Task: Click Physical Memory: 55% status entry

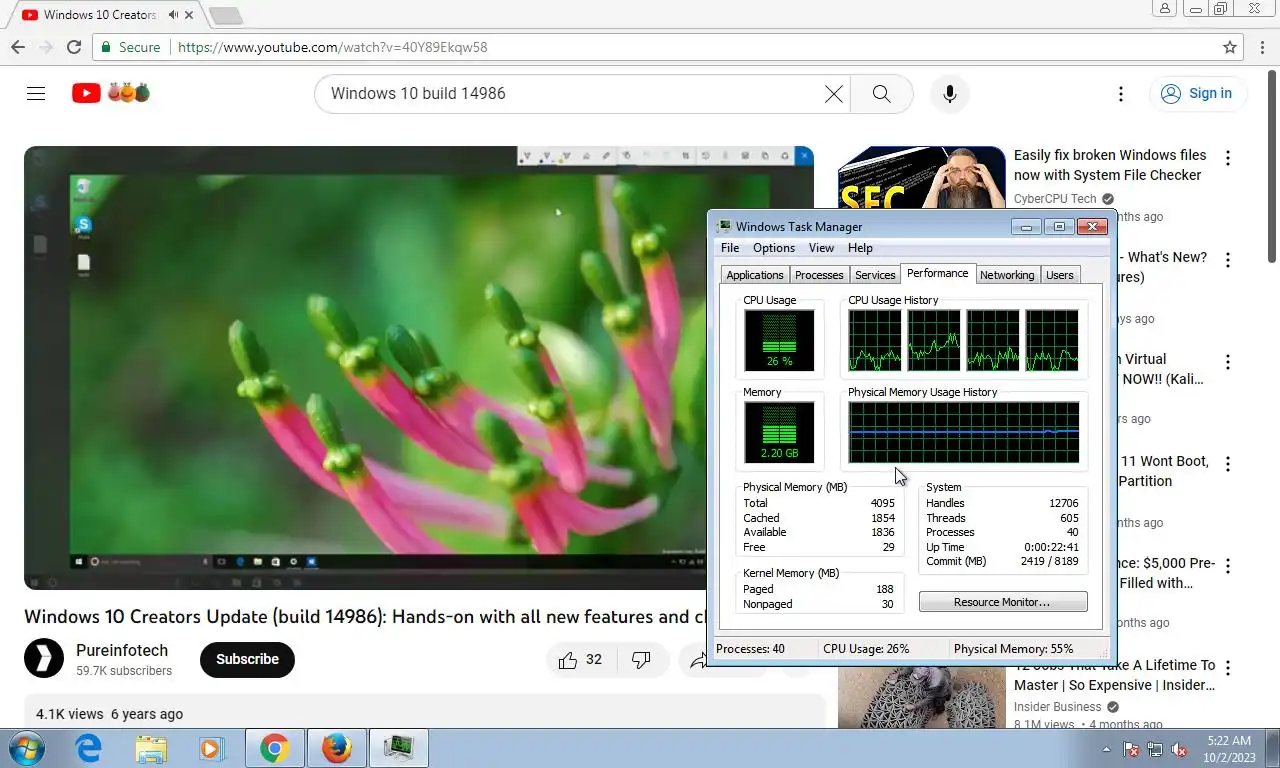Action: [x=1013, y=649]
